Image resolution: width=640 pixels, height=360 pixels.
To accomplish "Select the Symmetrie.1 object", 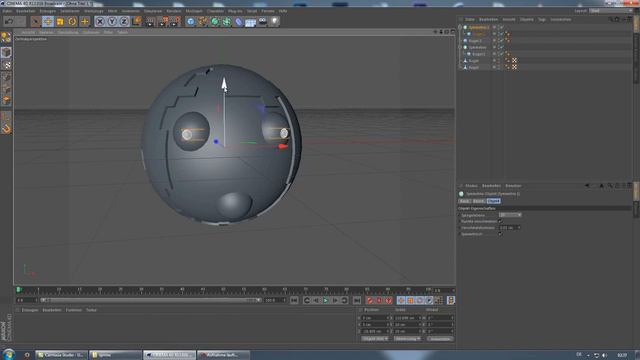I will 478,27.
